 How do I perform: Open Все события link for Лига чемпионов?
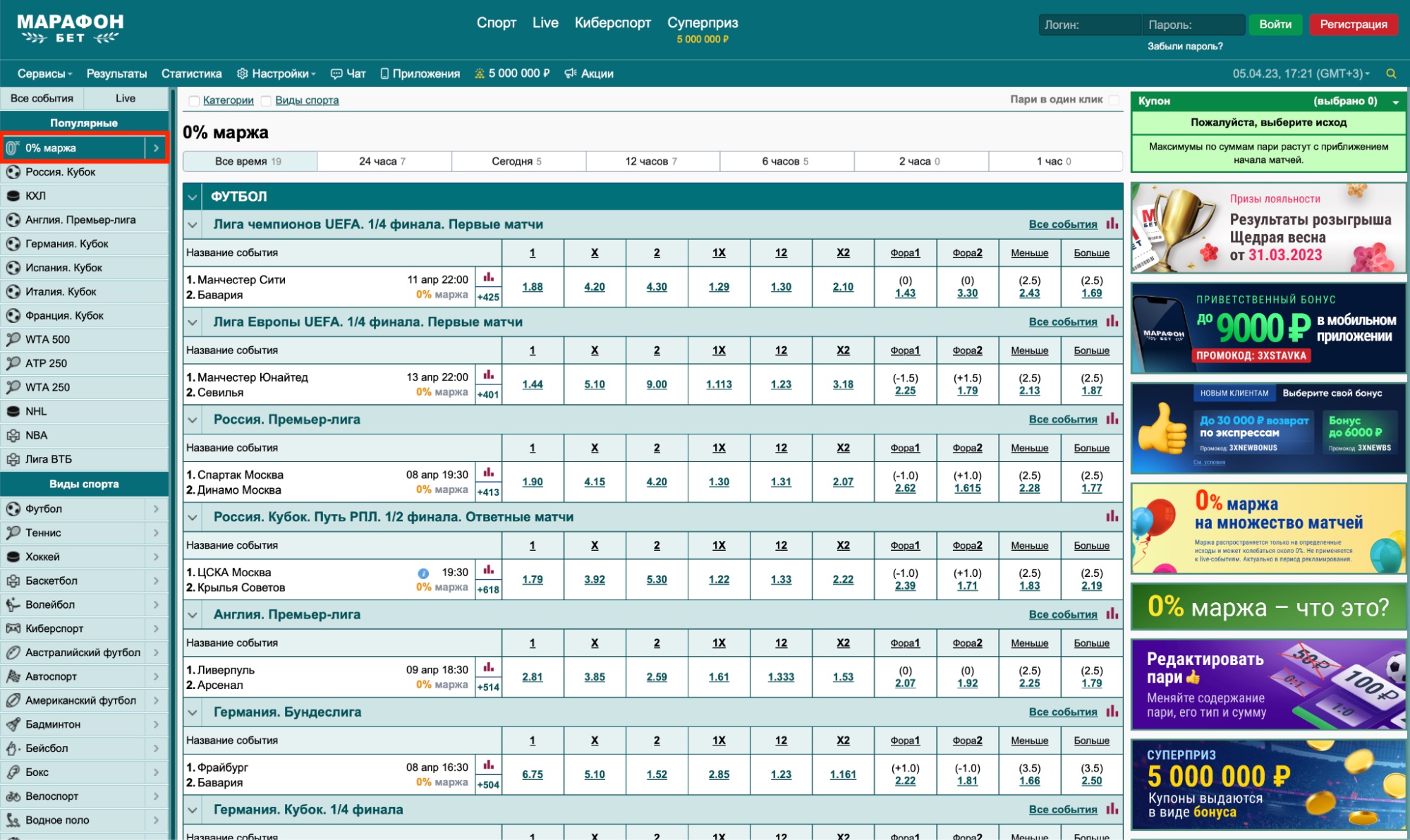tap(1062, 224)
